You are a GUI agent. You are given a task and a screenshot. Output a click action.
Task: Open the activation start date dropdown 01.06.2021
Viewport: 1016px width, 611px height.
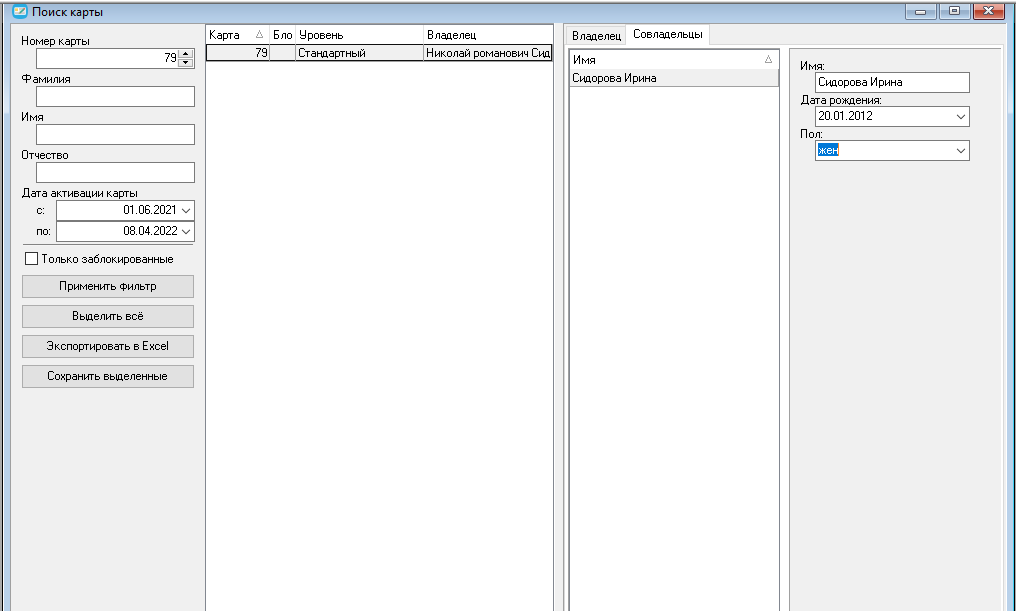pos(186,211)
